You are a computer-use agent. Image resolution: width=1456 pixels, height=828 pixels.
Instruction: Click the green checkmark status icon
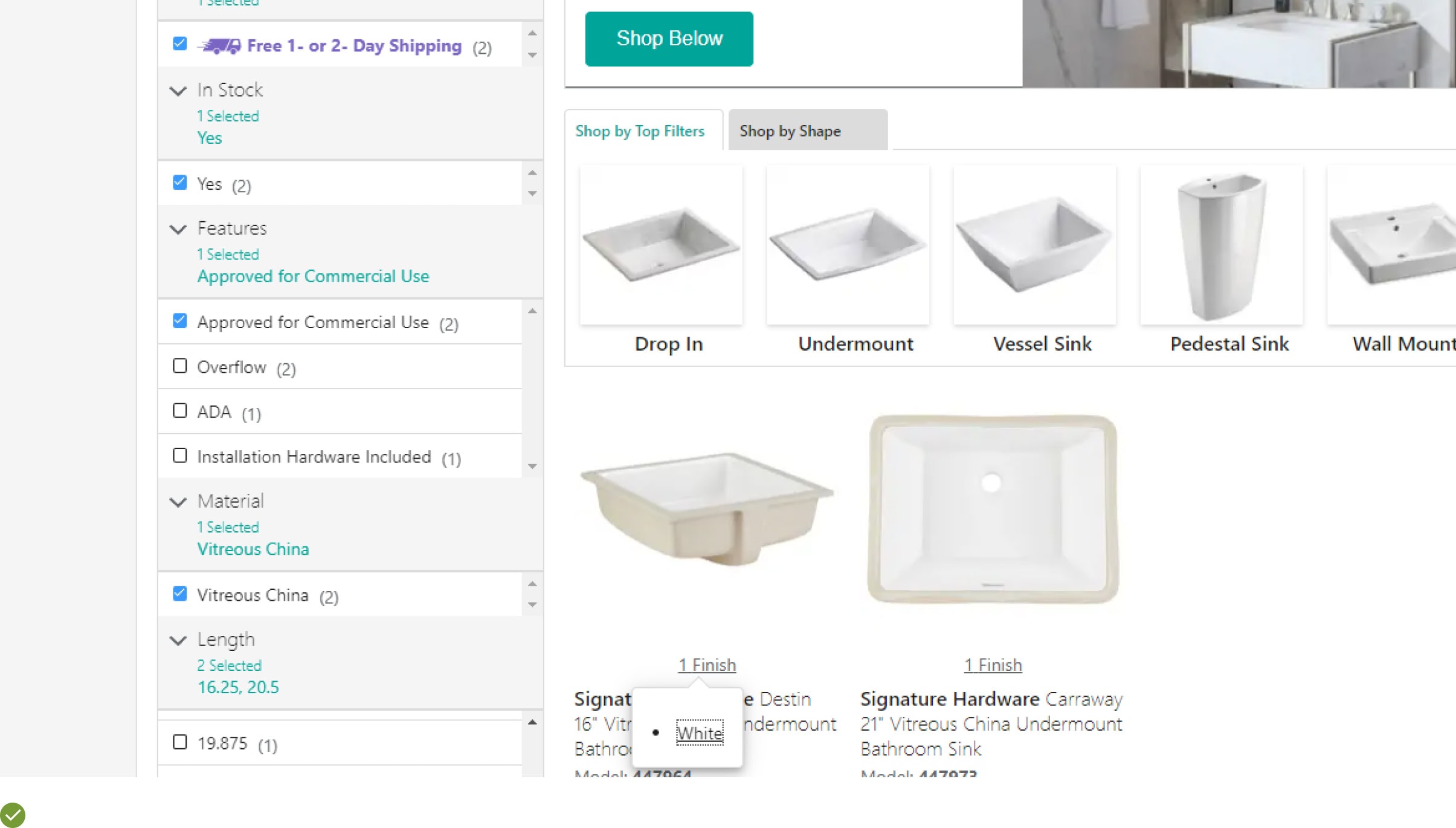[x=13, y=815]
